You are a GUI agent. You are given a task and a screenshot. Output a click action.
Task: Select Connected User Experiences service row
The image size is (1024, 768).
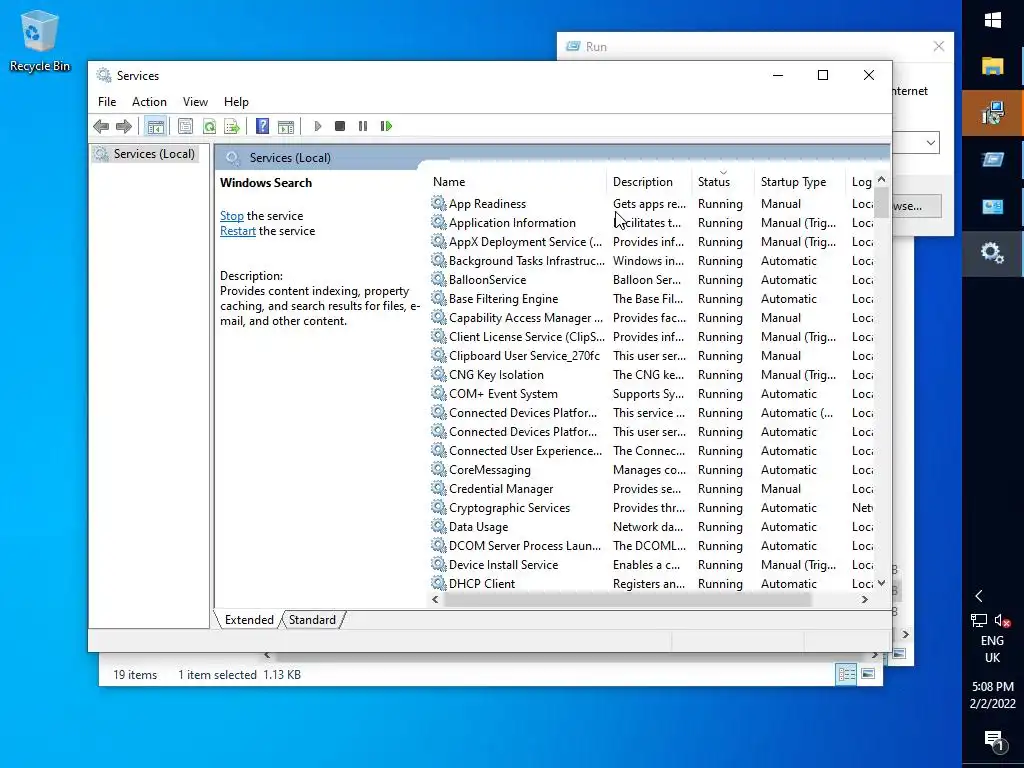click(651, 451)
